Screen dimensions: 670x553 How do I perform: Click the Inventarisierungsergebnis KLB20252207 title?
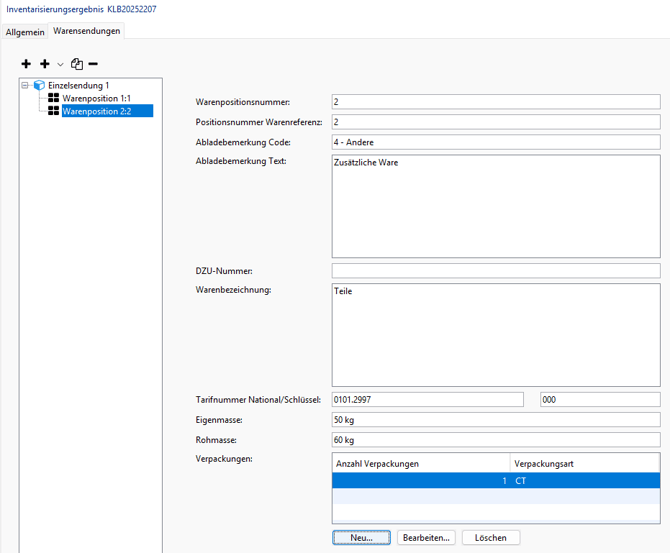[x=81, y=9]
